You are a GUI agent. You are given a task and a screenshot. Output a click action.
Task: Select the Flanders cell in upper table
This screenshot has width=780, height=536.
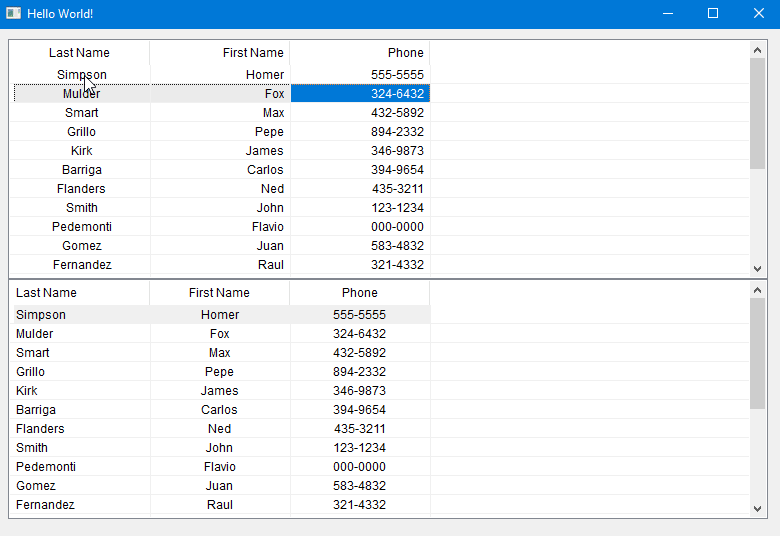coord(81,189)
